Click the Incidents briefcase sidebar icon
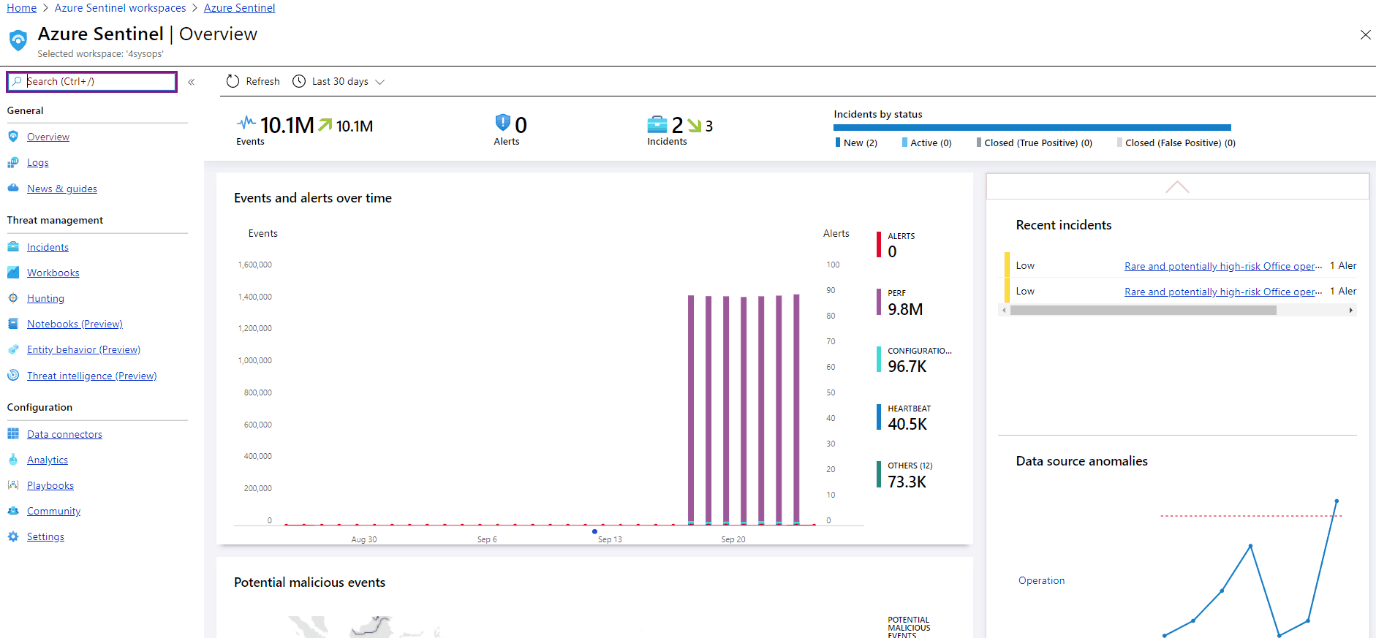The image size is (1376, 638). coord(13,246)
